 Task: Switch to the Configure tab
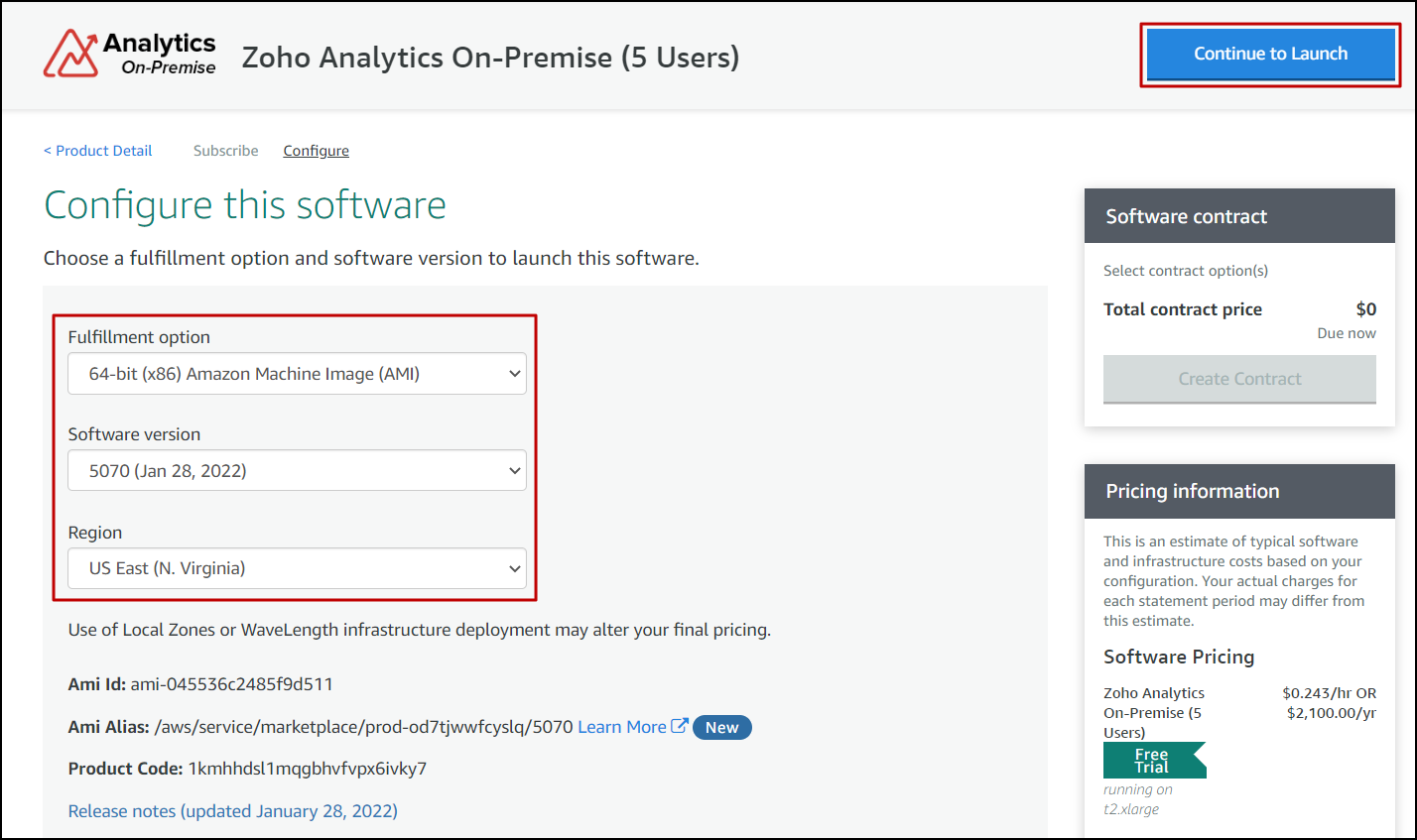tap(316, 150)
